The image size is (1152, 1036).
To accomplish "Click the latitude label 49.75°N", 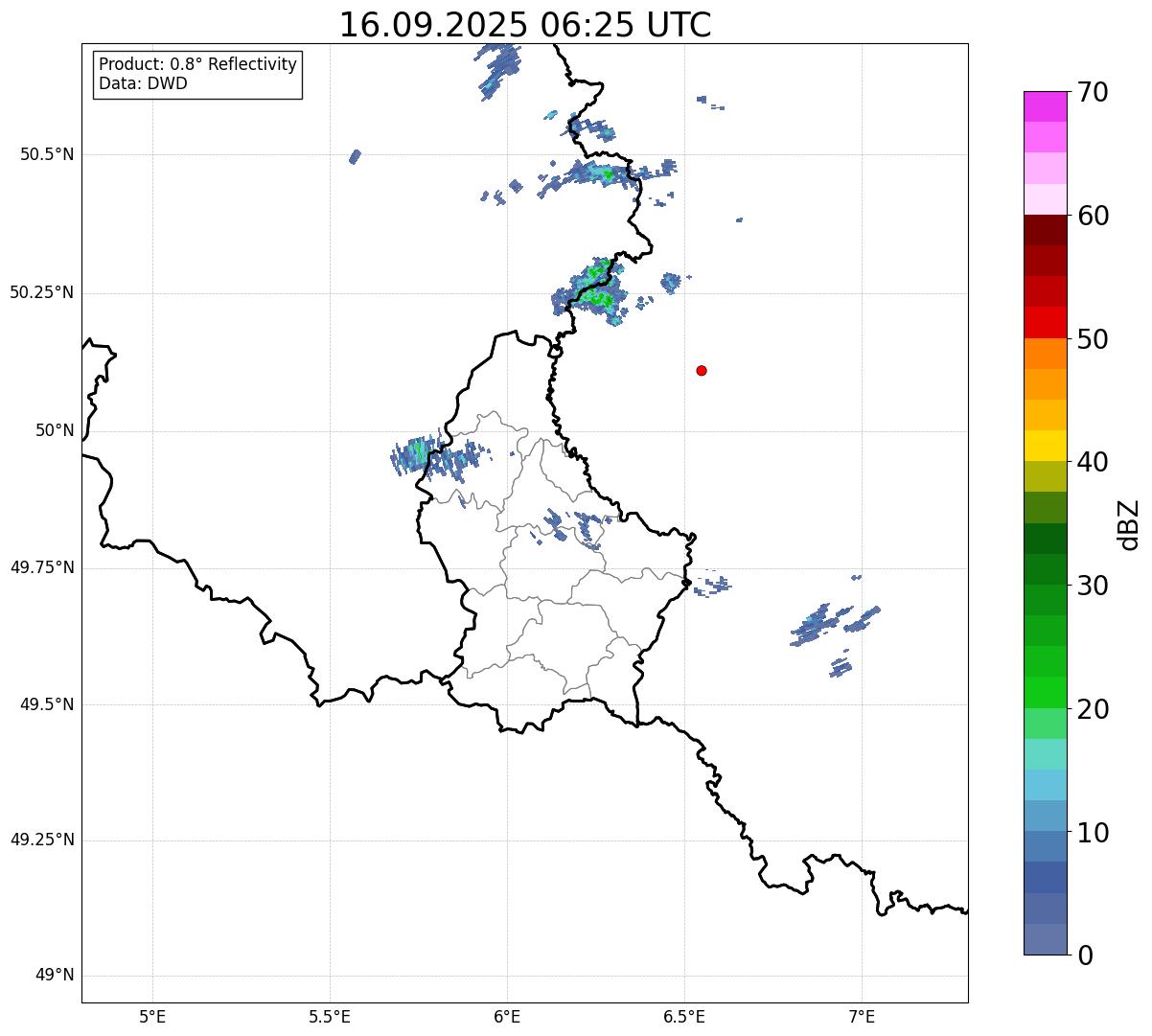I will point(42,567).
